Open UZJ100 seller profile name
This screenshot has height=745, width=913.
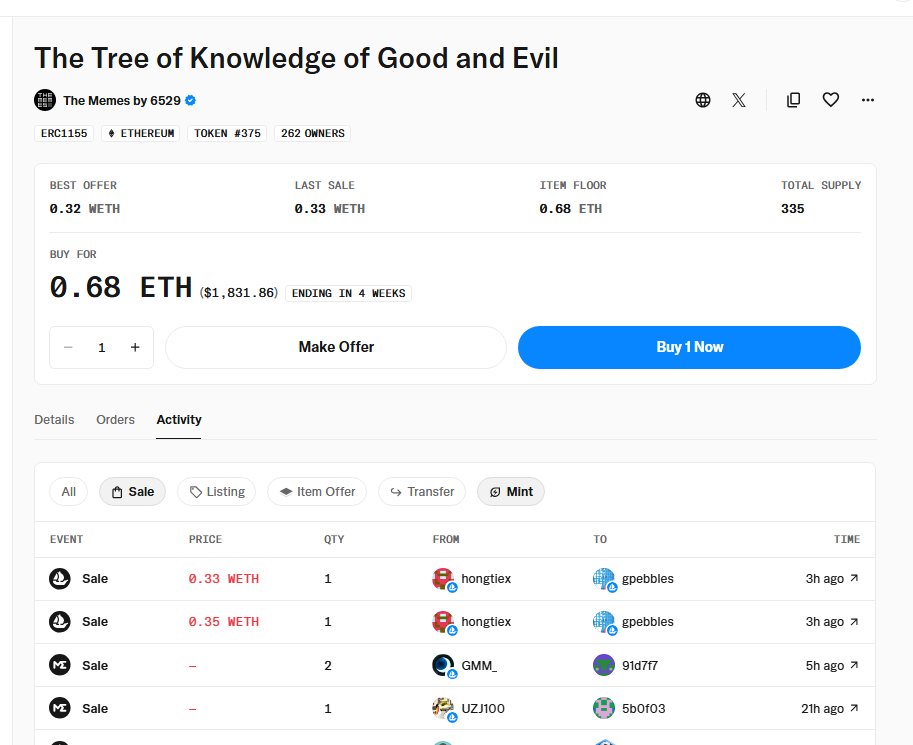483,708
